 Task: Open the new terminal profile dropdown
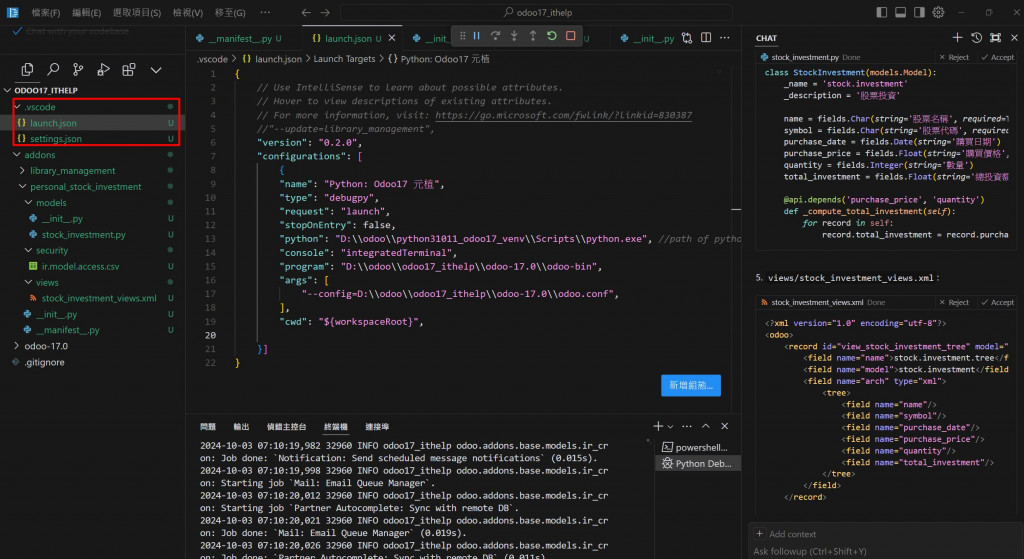click(x=670, y=426)
